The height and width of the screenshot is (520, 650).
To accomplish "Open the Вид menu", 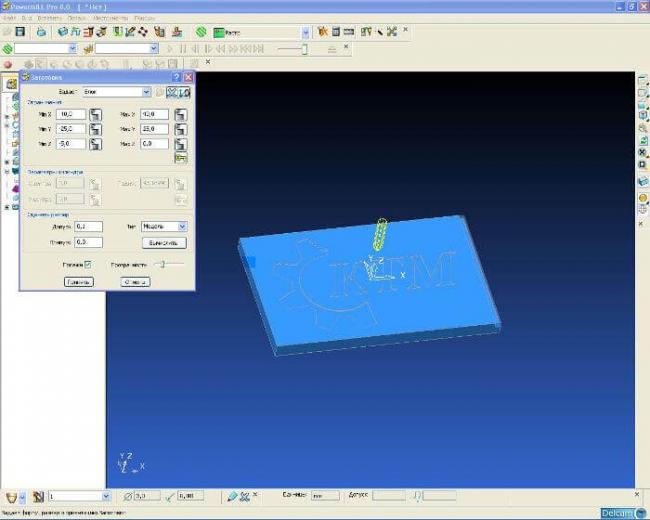I will (x=27, y=18).
